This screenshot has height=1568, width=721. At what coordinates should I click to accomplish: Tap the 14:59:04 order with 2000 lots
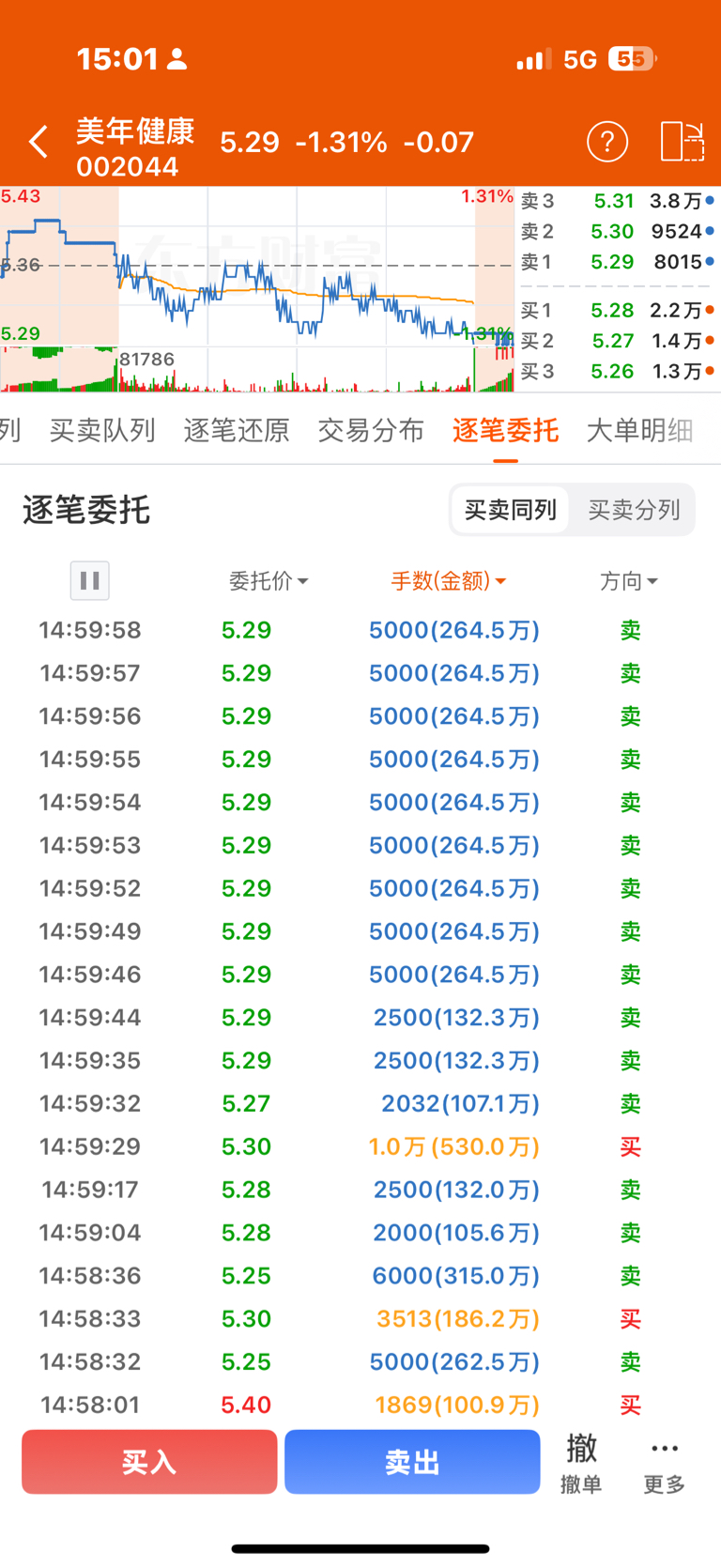tap(360, 1233)
